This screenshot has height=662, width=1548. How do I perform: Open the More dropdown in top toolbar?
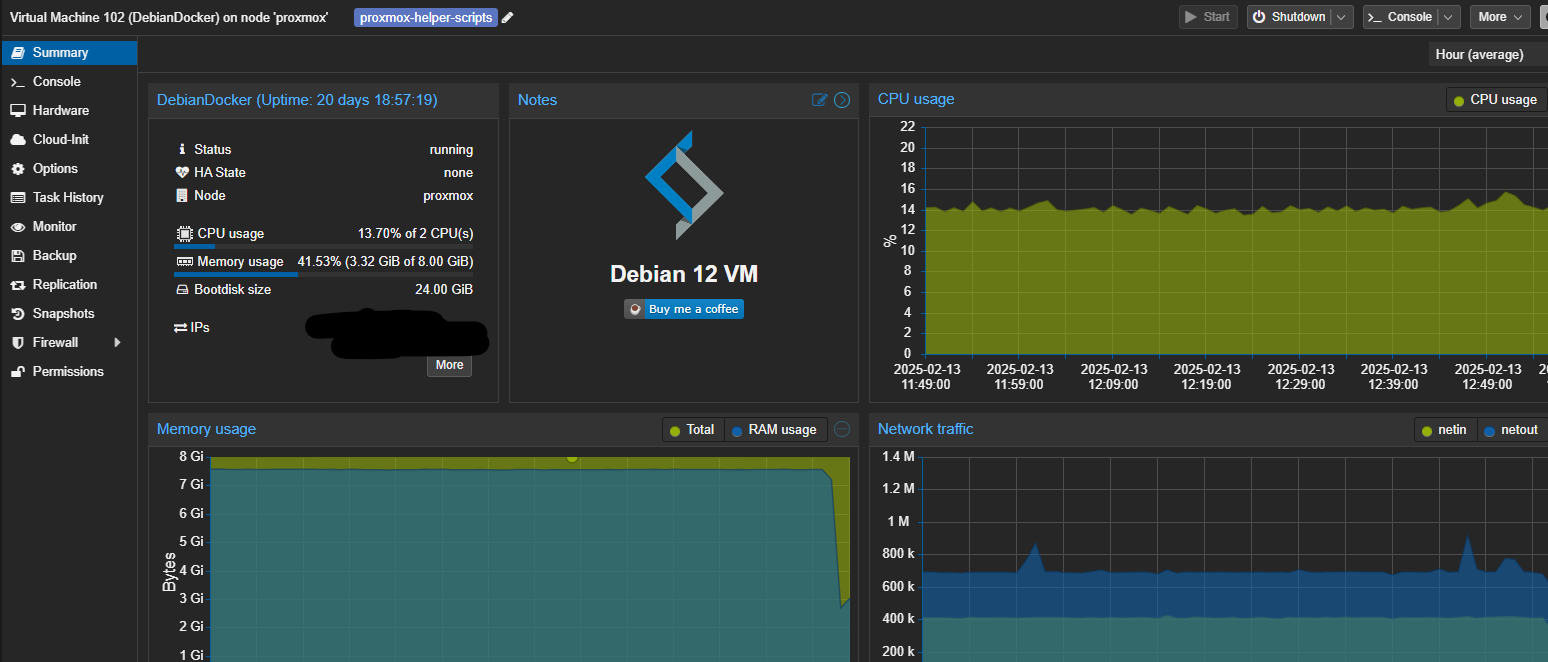1499,17
